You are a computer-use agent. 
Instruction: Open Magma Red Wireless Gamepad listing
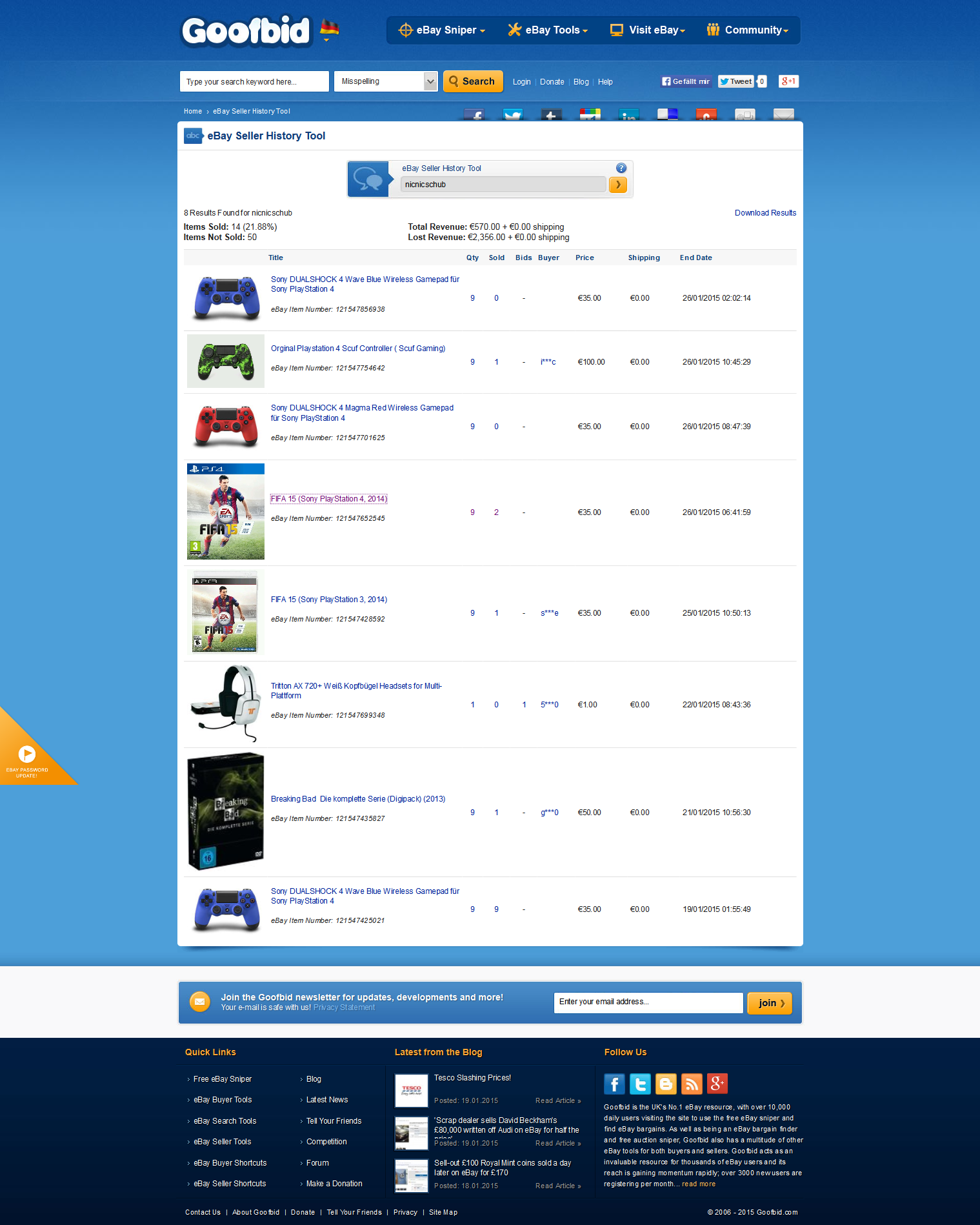coord(362,413)
